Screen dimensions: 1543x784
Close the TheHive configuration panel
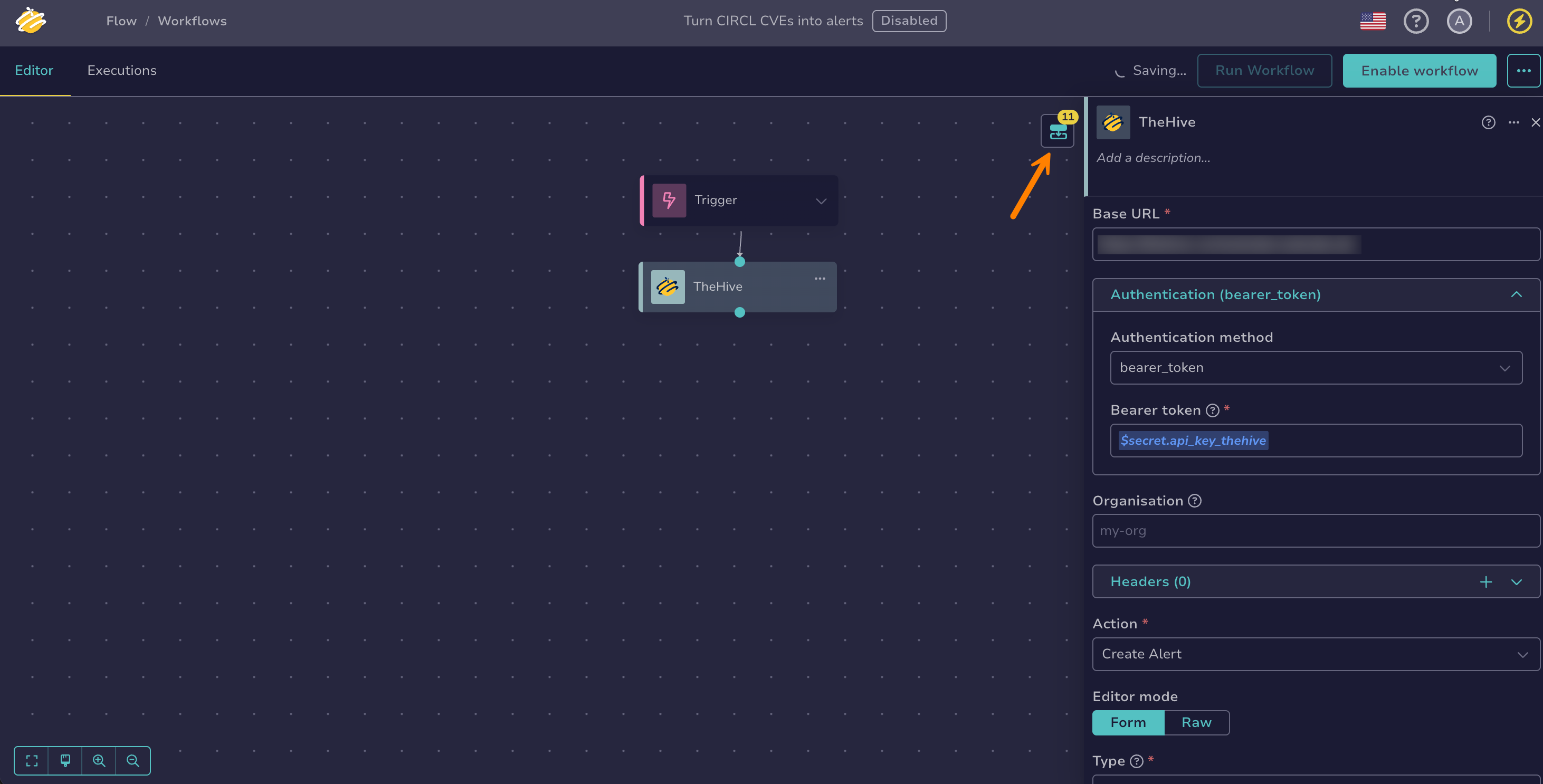[x=1535, y=122]
